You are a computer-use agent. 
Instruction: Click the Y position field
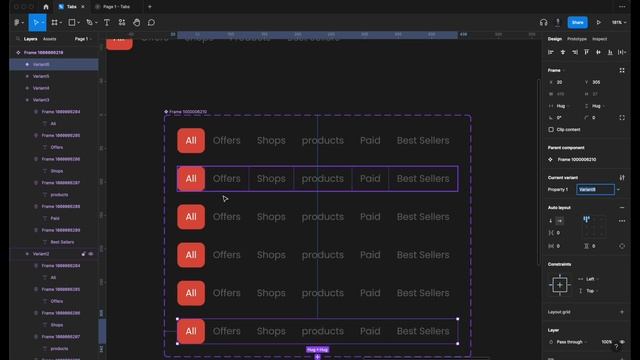click(599, 82)
